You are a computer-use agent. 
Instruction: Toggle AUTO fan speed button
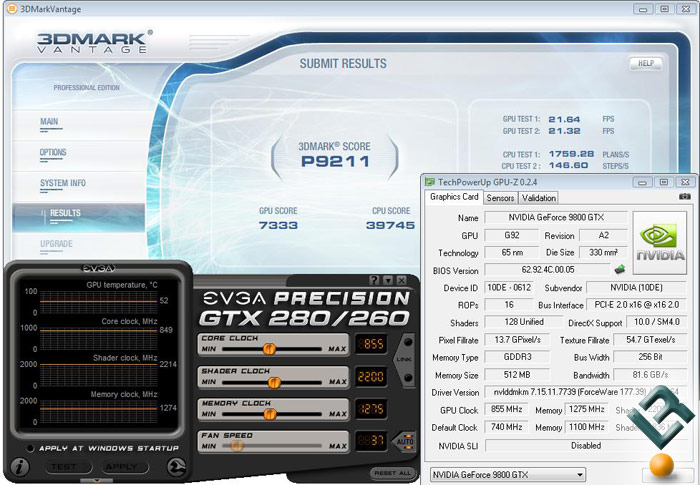[404, 441]
